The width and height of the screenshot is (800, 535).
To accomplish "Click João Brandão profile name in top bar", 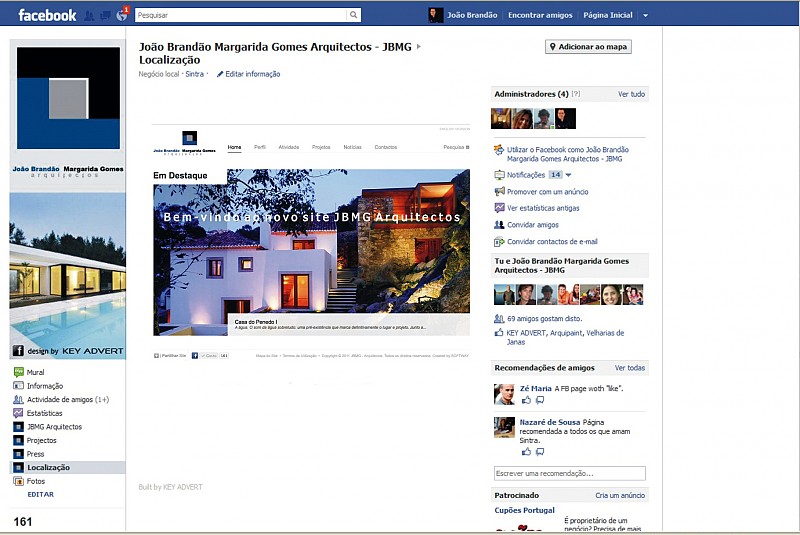I will (x=472, y=15).
